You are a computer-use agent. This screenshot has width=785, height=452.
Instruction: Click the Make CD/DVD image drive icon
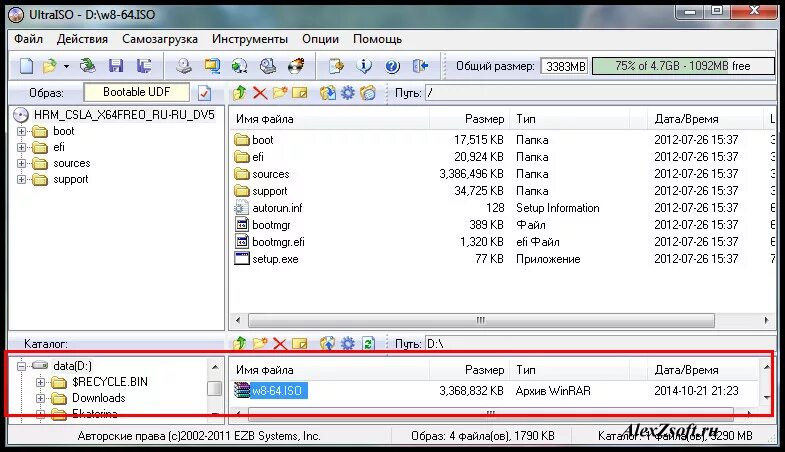click(184, 66)
